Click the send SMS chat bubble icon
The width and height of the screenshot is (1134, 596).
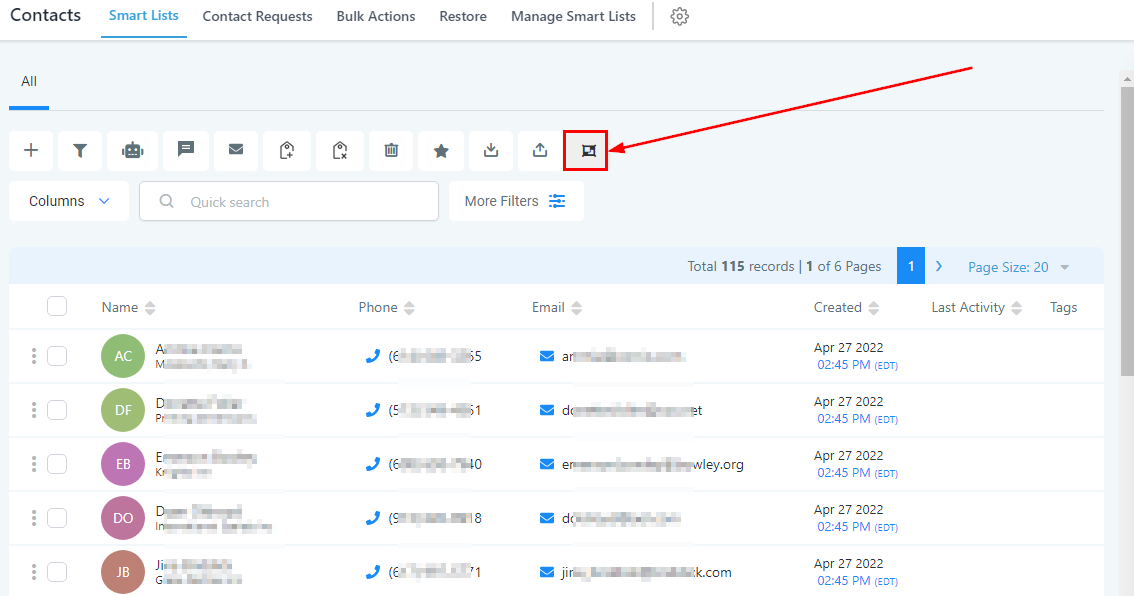coord(185,150)
